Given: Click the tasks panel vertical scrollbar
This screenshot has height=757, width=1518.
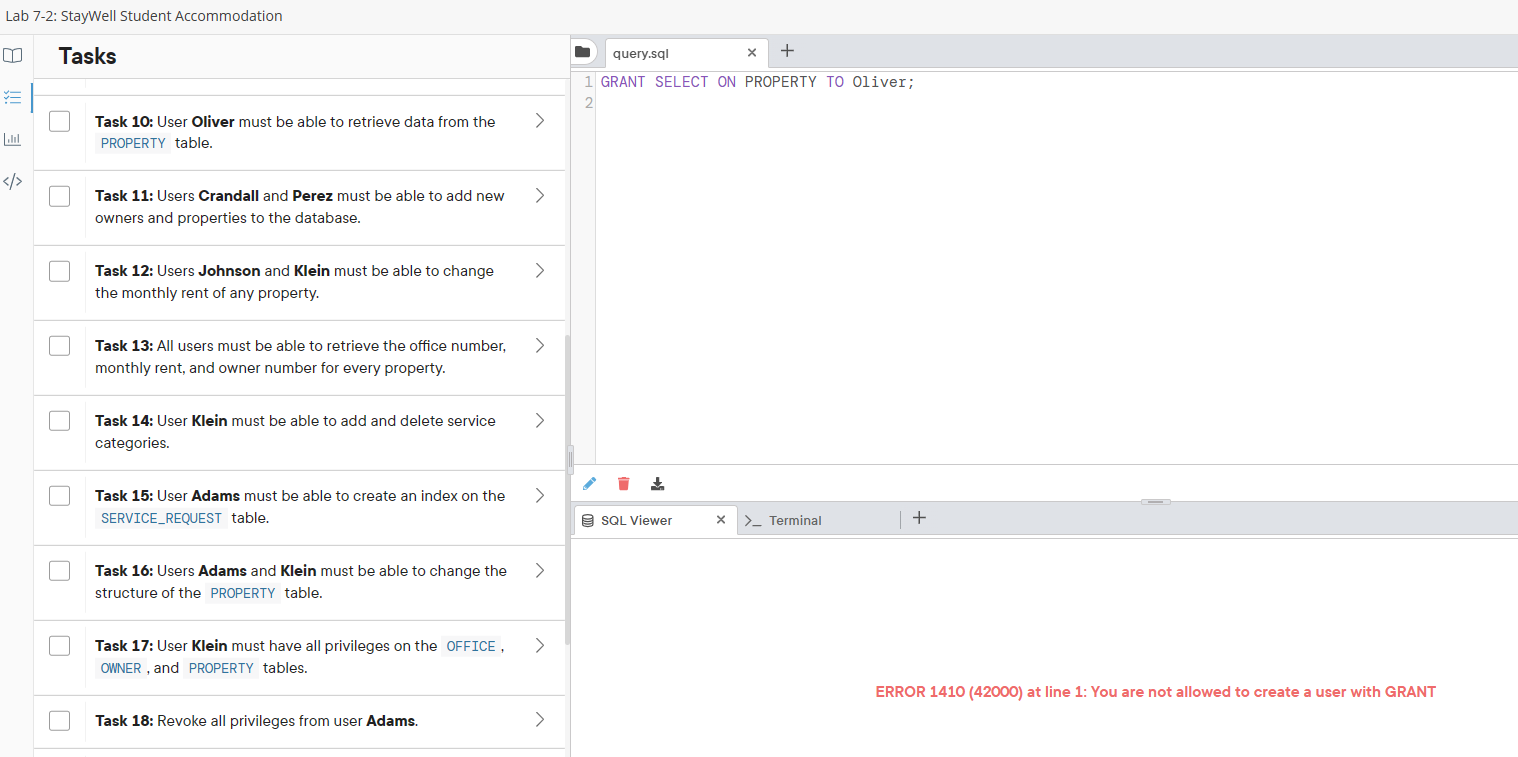Looking at the screenshot, I should [x=568, y=490].
